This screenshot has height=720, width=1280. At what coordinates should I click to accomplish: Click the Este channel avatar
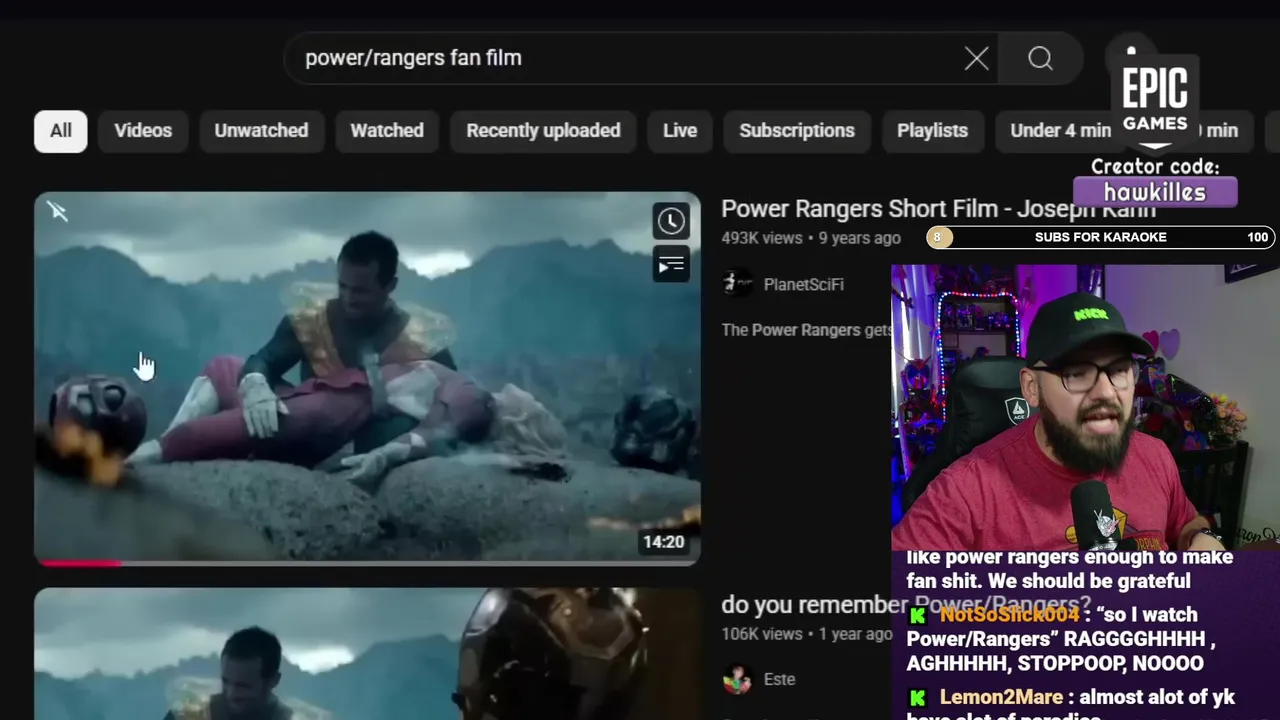tap(737, 679)
